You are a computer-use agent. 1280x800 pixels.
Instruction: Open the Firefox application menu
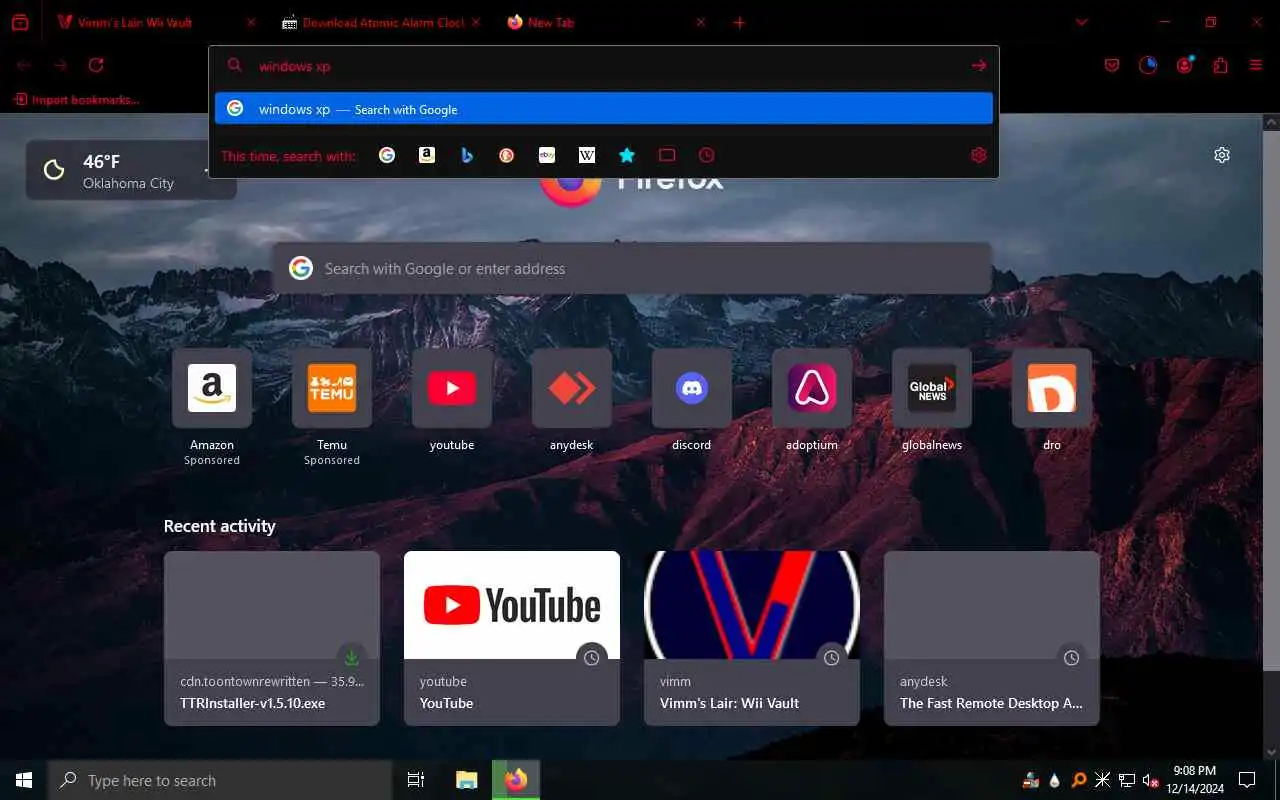tap(1256, 65)
